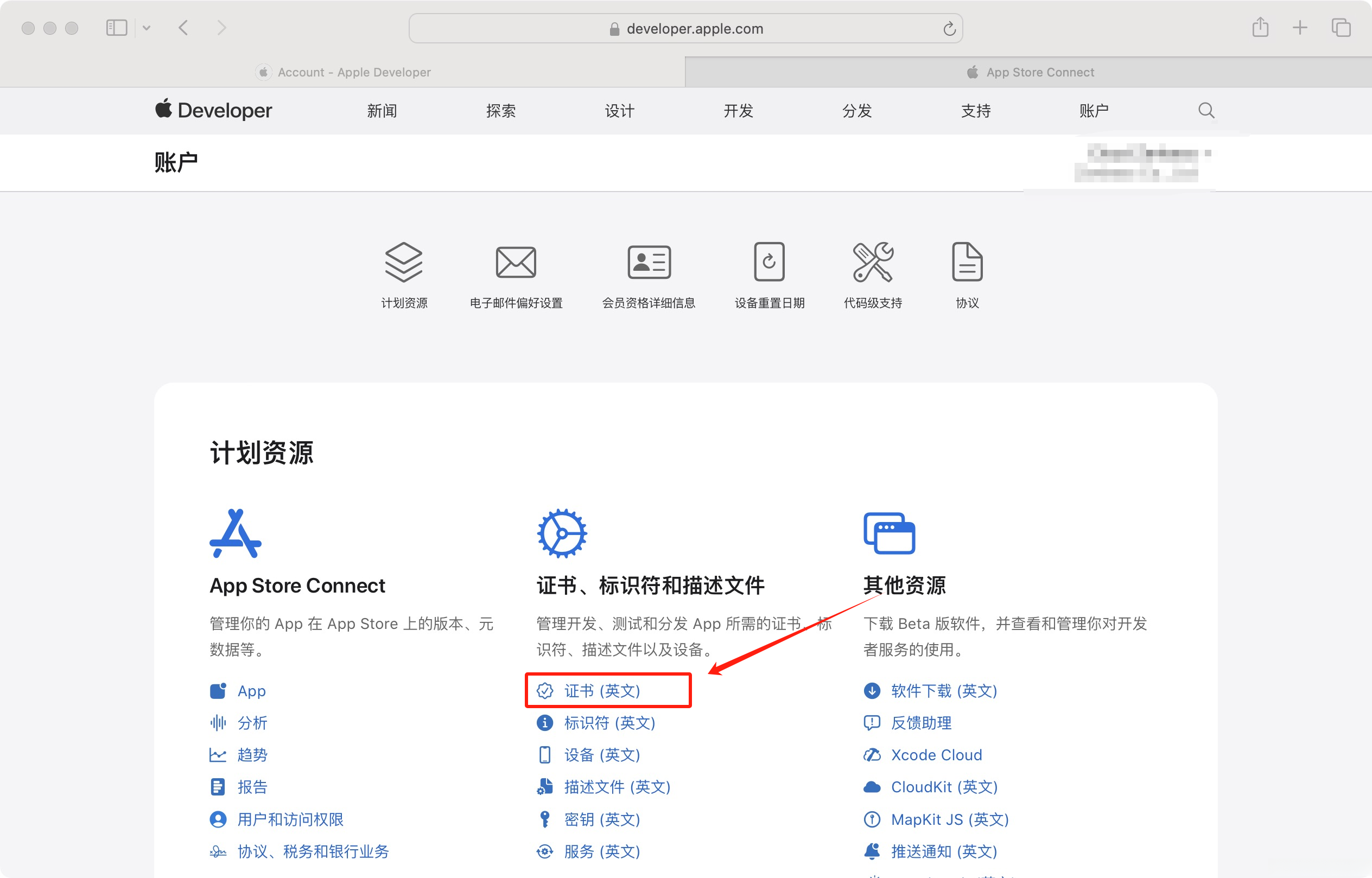Reload the page using the address bar icon

point(949,29)
